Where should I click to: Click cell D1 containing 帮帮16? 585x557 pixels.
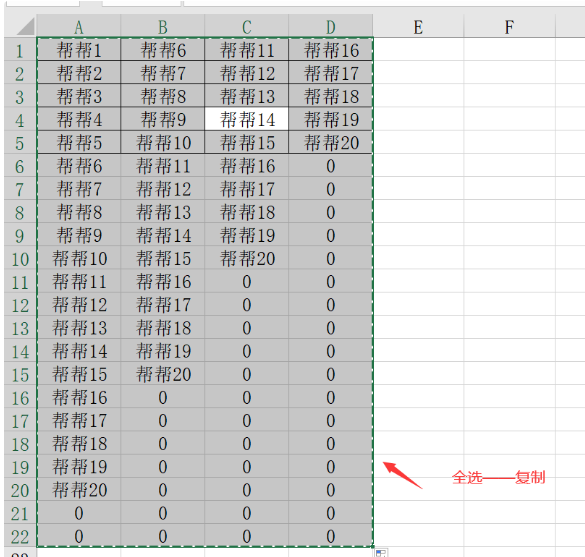click(331, 50)
